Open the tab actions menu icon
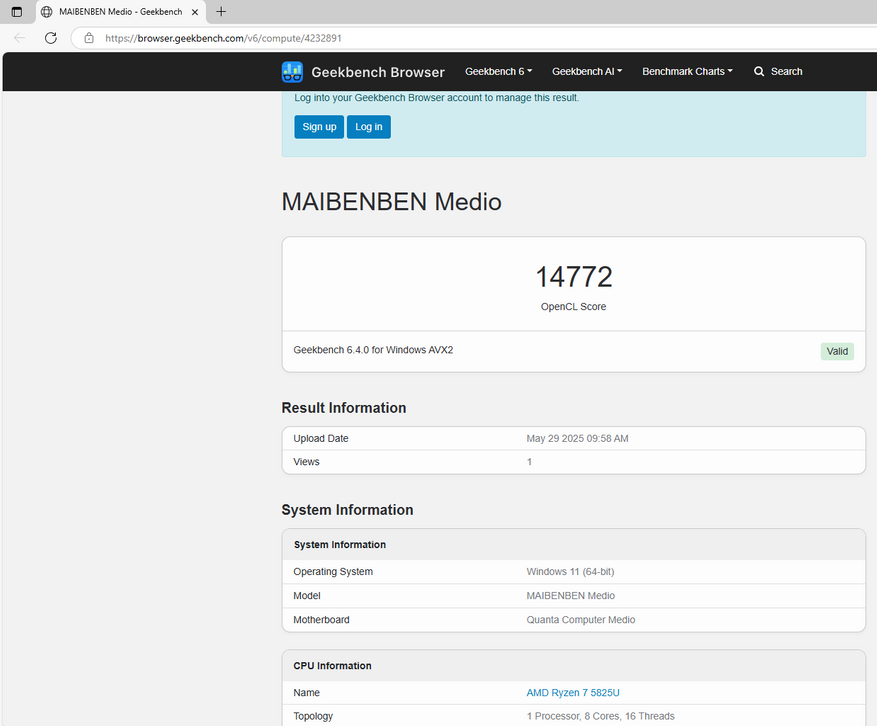Image resolution: width=877 pixels, height=726 pixels. 16,12
